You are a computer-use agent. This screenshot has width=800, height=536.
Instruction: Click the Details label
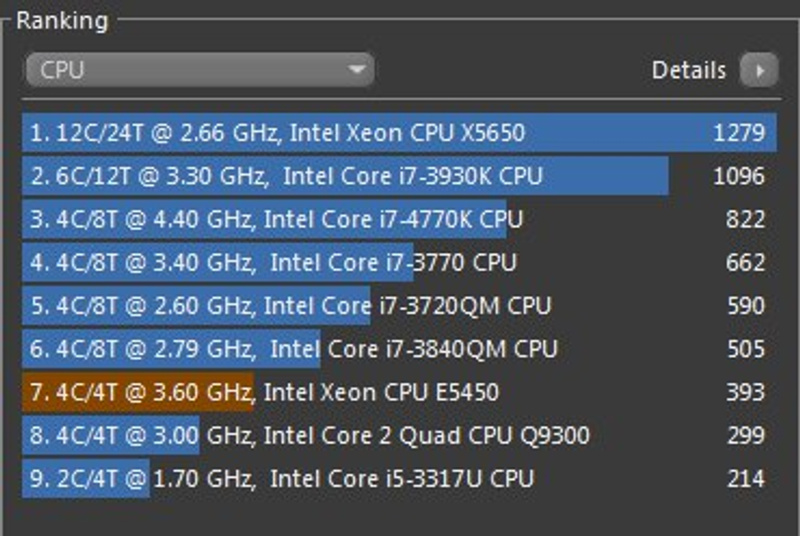[x=688, y=70]
